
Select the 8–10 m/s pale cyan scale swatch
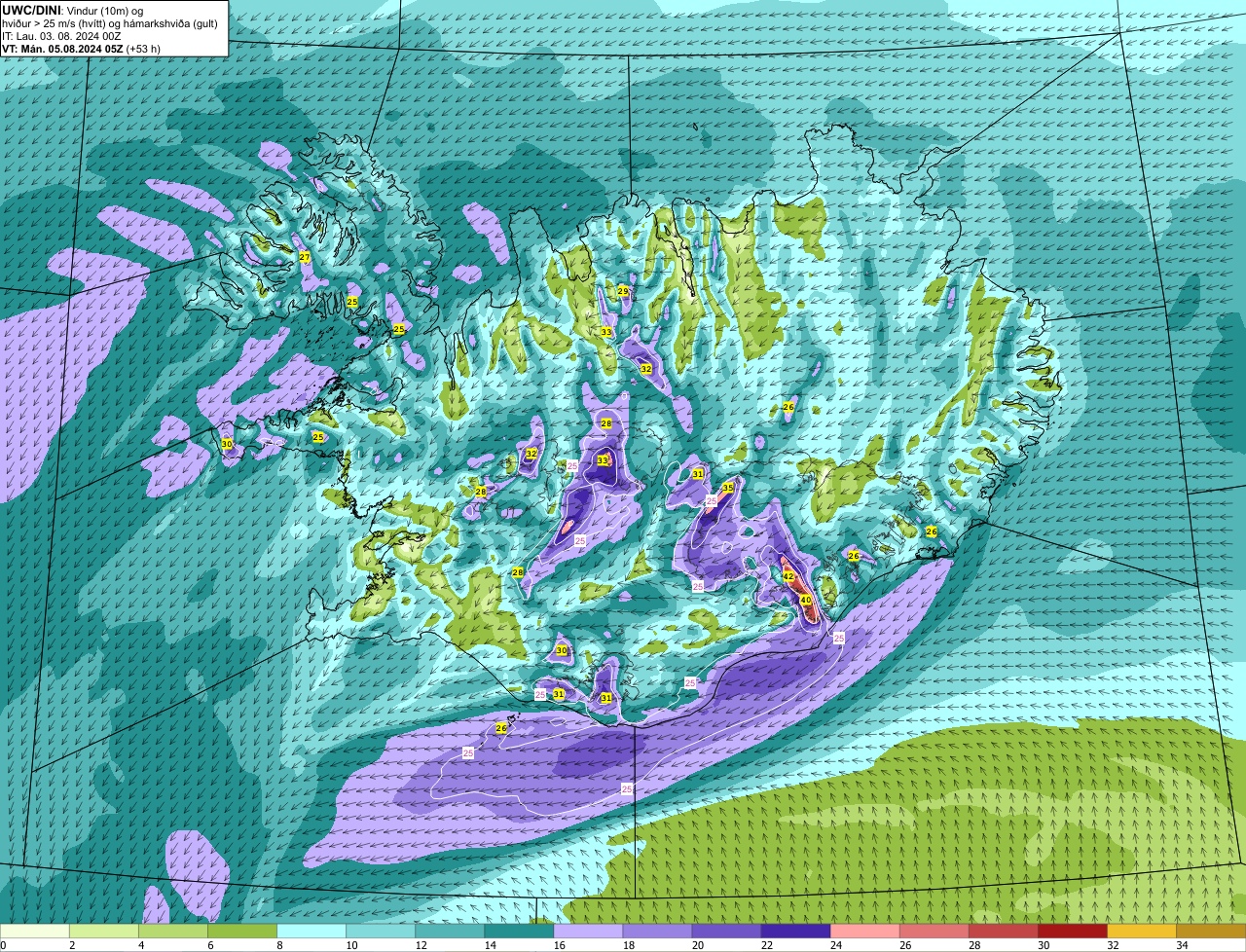[x=311, y=931]
